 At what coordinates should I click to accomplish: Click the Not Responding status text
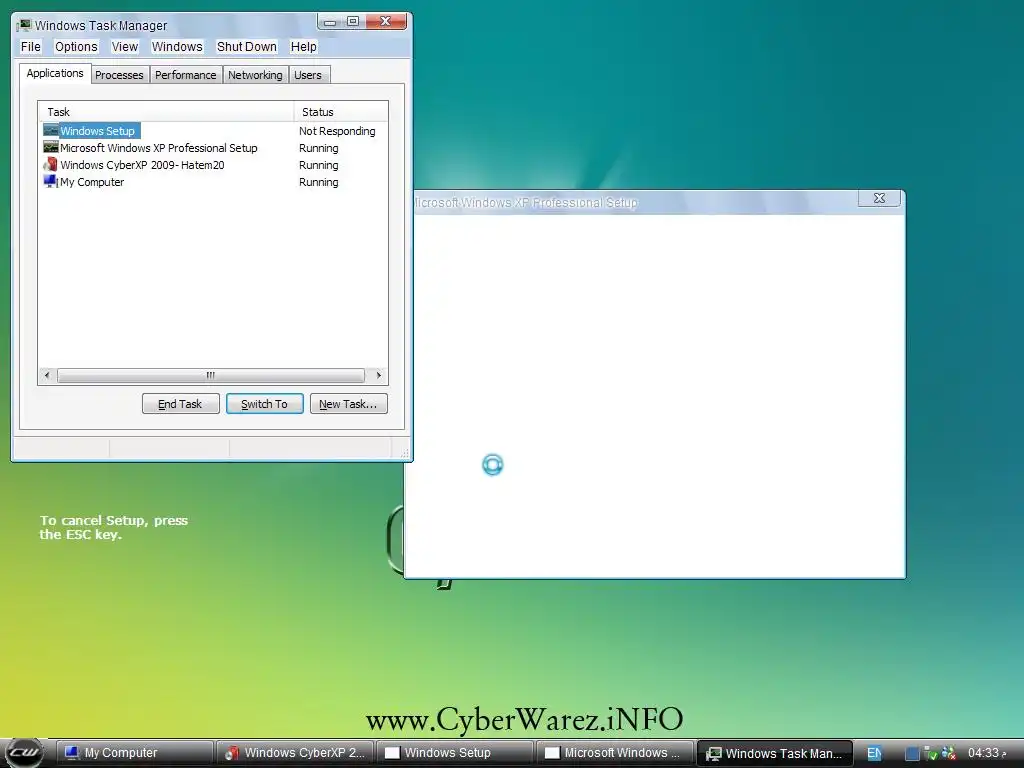coord(337,131)
